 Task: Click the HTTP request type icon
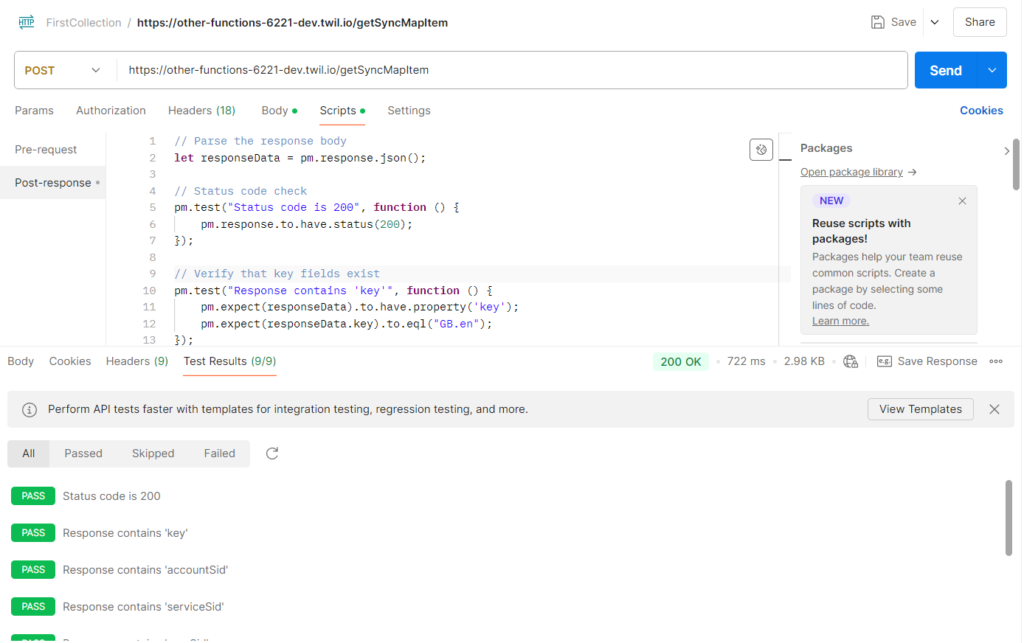point(26,22)
